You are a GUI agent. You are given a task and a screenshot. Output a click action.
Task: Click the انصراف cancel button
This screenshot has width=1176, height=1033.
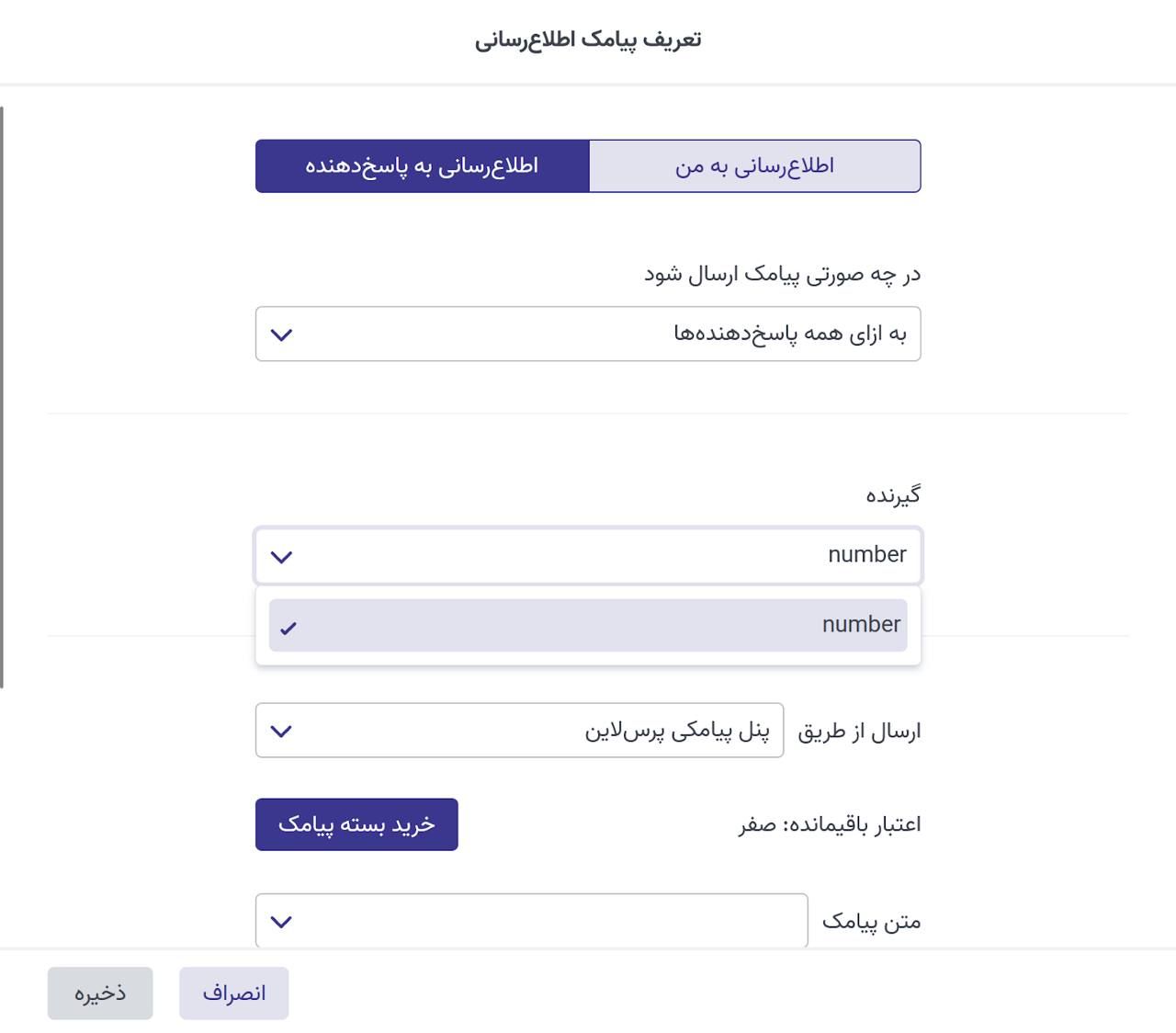coord(233,993)
